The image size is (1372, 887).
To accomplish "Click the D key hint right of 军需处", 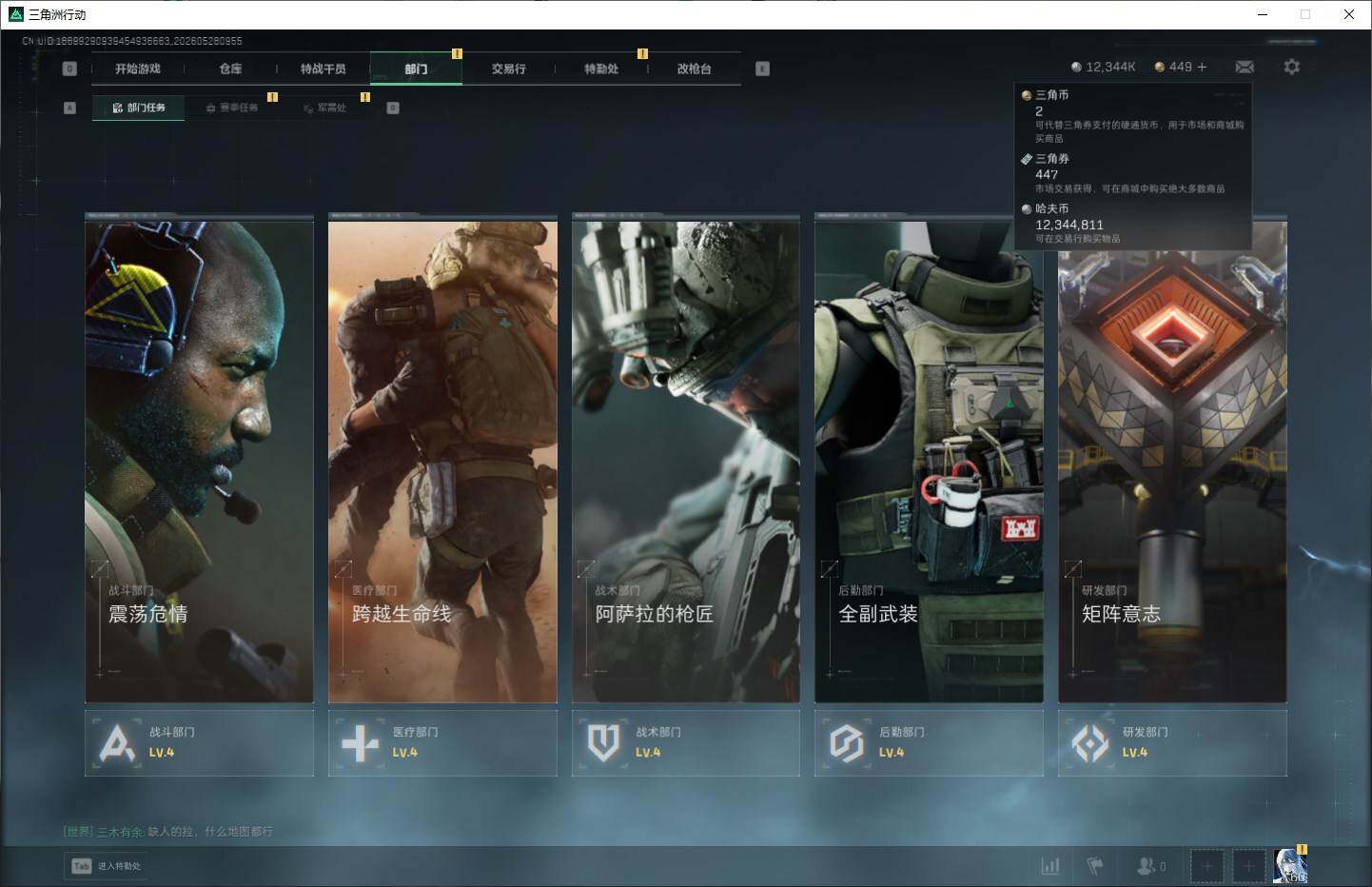I will (x=393, y=108).
